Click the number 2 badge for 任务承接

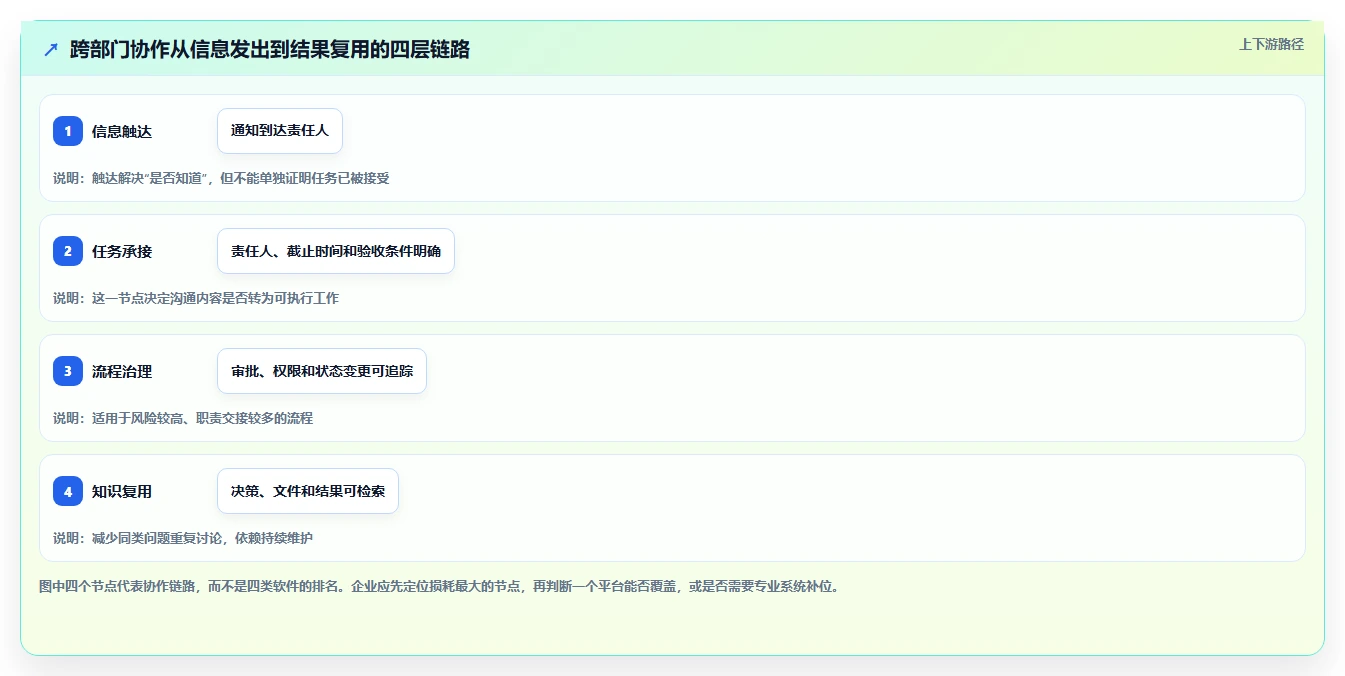(68, 251)
